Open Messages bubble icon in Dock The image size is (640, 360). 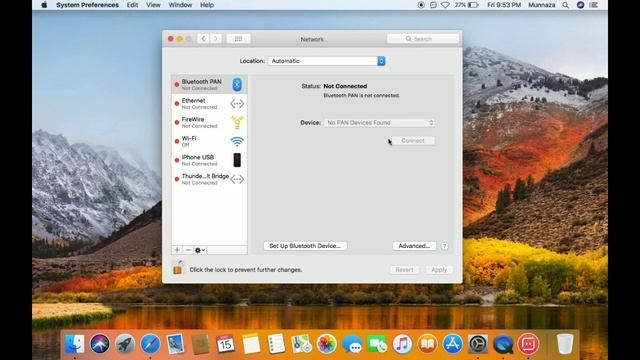click(x=352, y=344)
